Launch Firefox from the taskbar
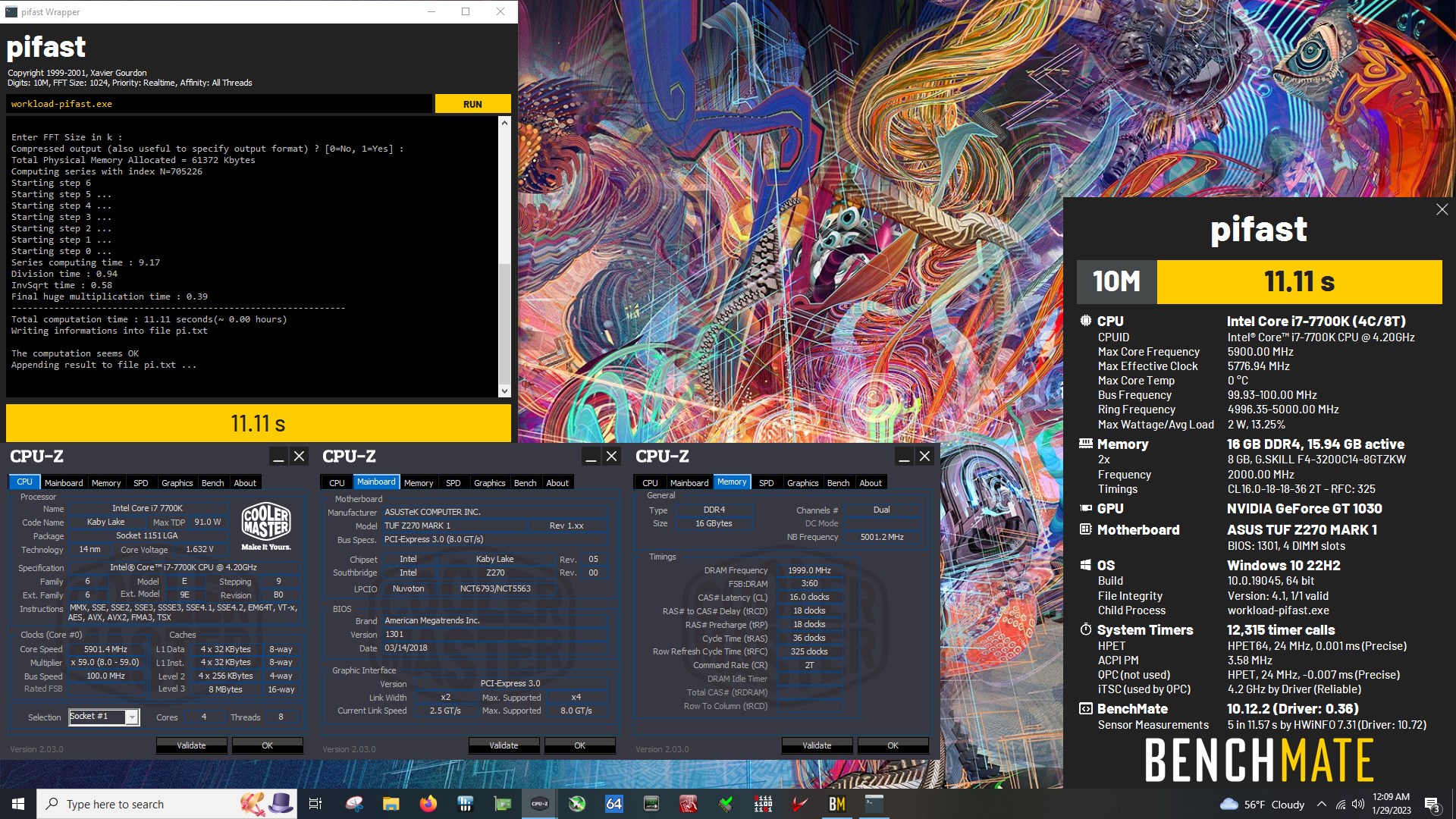The width and height of the screenshot is (1456, 819). point(428,804)
